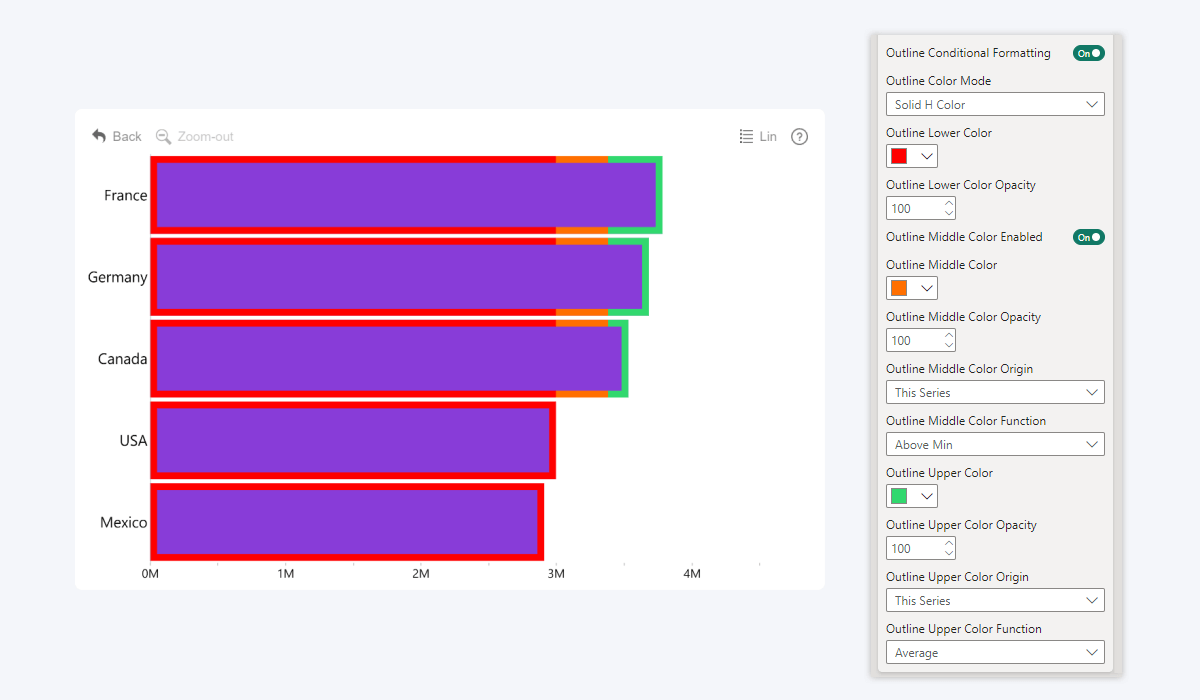The image size is (1200, 700).
Task: Select the USA bar in chart
Action: (x=353, y=441)
